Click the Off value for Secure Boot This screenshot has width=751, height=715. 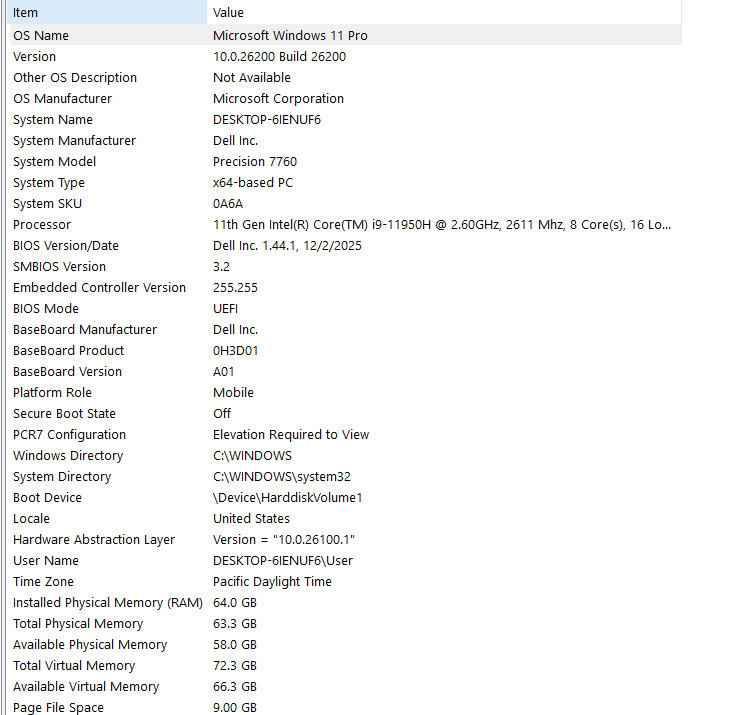coord(222,414)
